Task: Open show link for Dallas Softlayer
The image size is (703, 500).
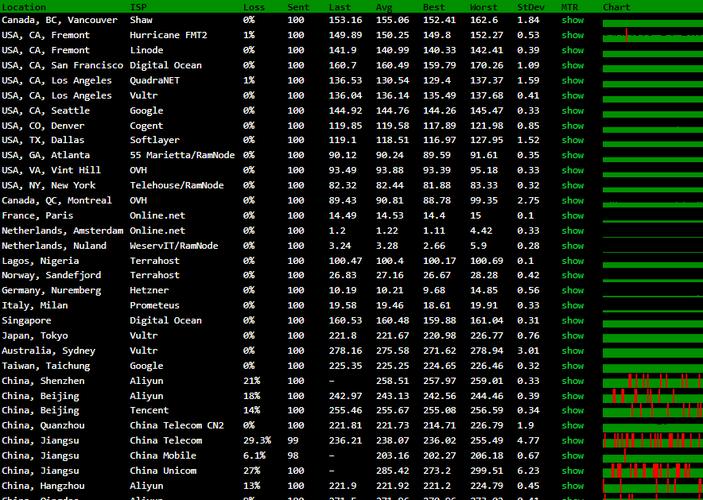Action: click(x=573, y=140)
